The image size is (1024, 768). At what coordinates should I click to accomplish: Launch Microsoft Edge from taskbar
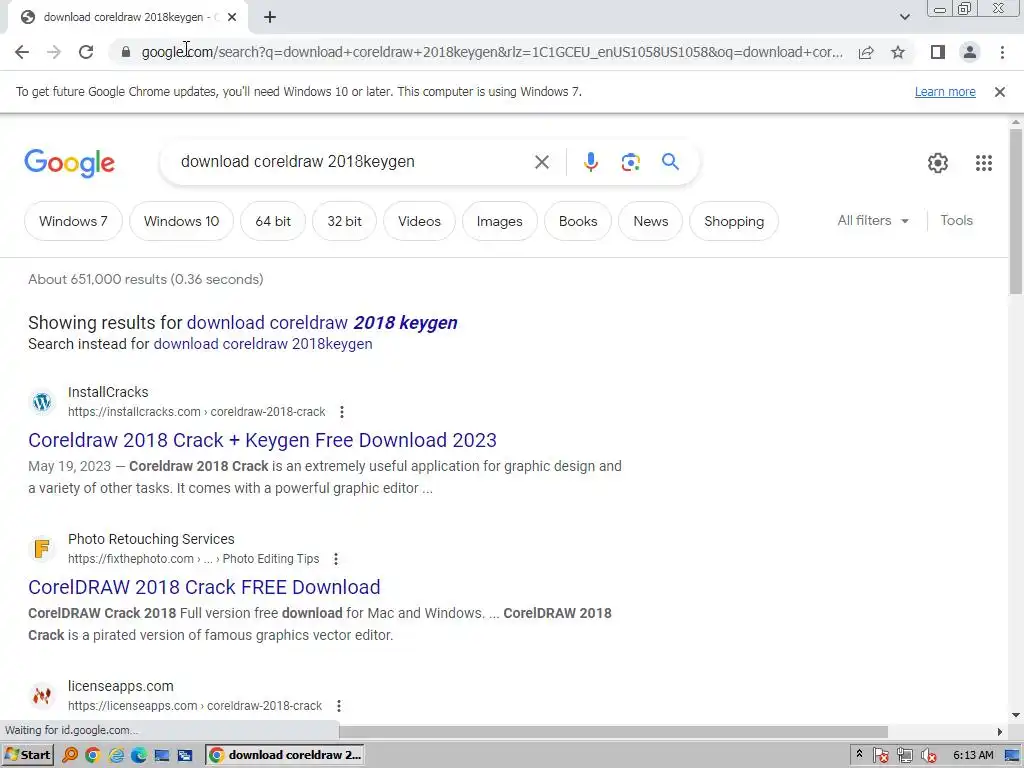click(x=138, y=755)
